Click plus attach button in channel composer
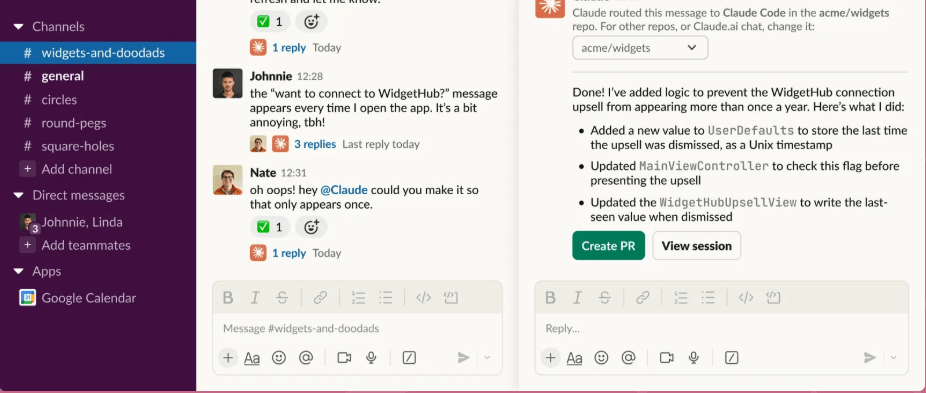The image size is (926, 393). (228, 358)
